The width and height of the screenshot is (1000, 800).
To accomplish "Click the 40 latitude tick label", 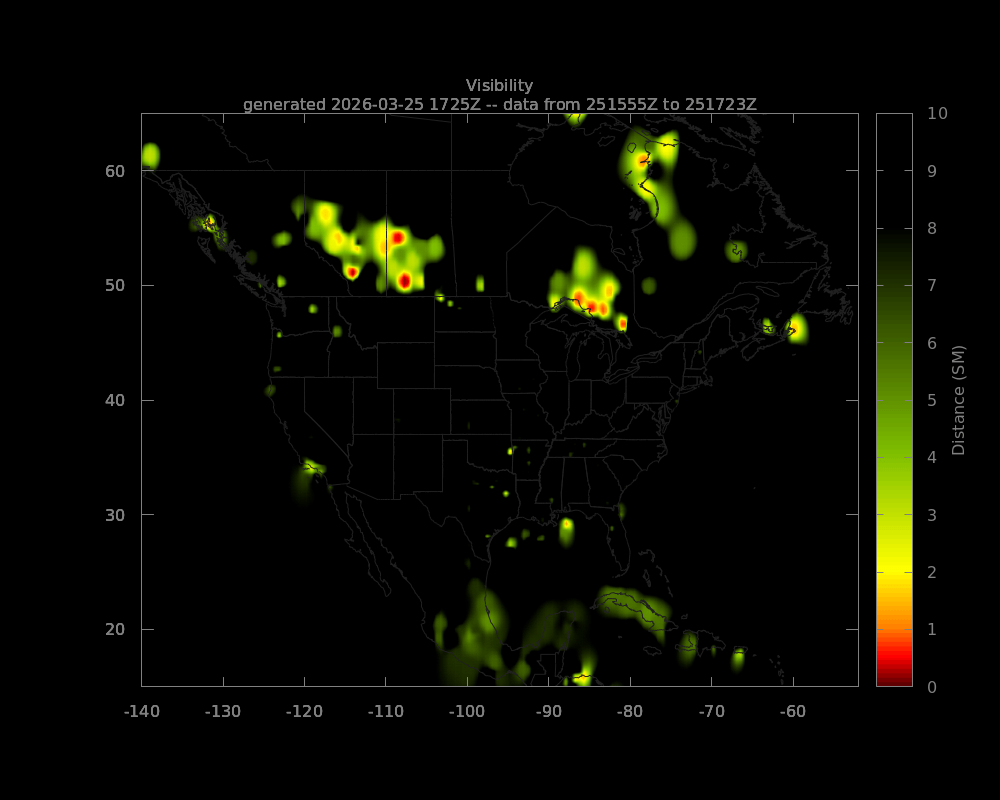I will point(115,399).
